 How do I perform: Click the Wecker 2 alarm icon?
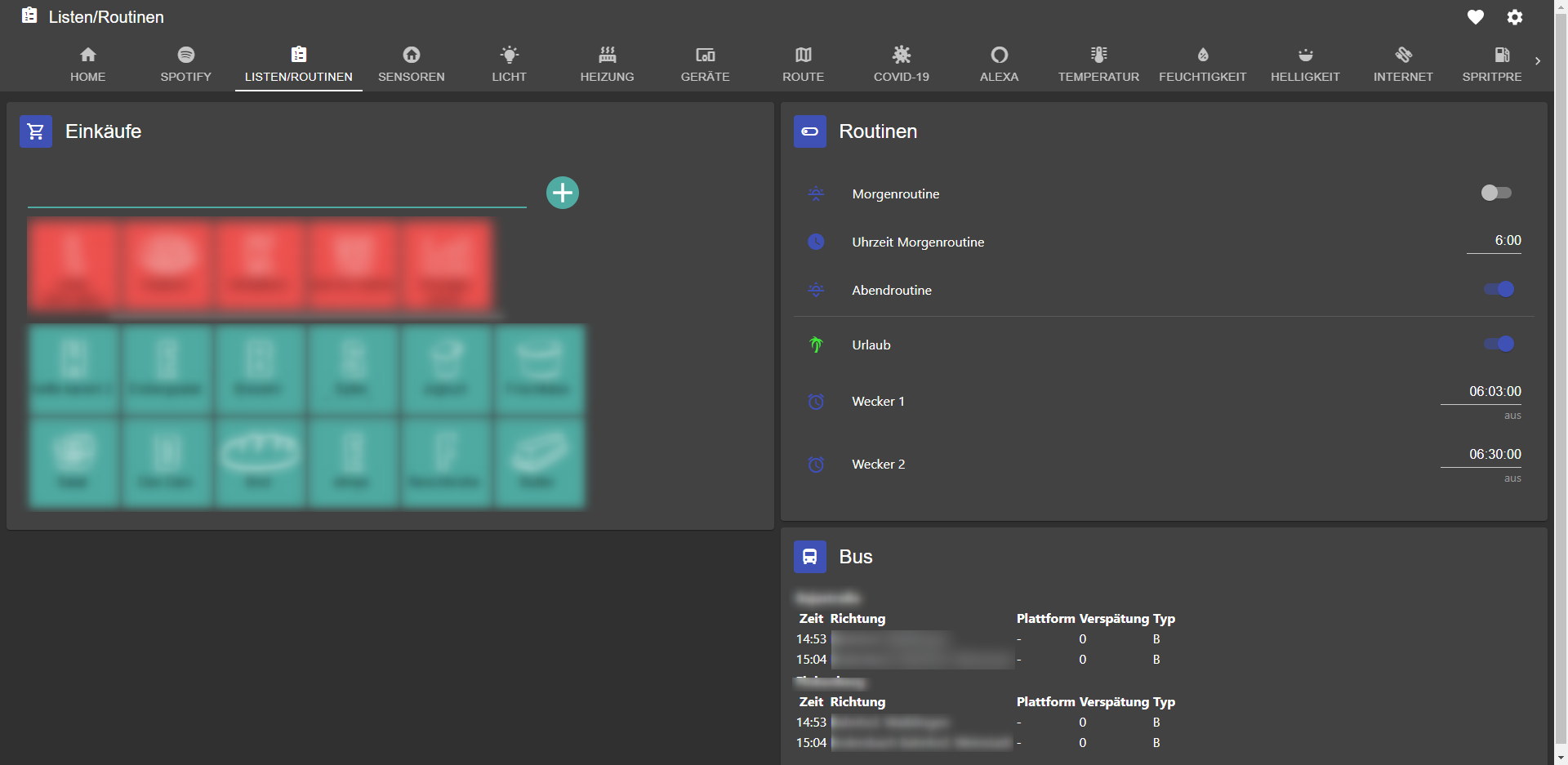(816, 464)
